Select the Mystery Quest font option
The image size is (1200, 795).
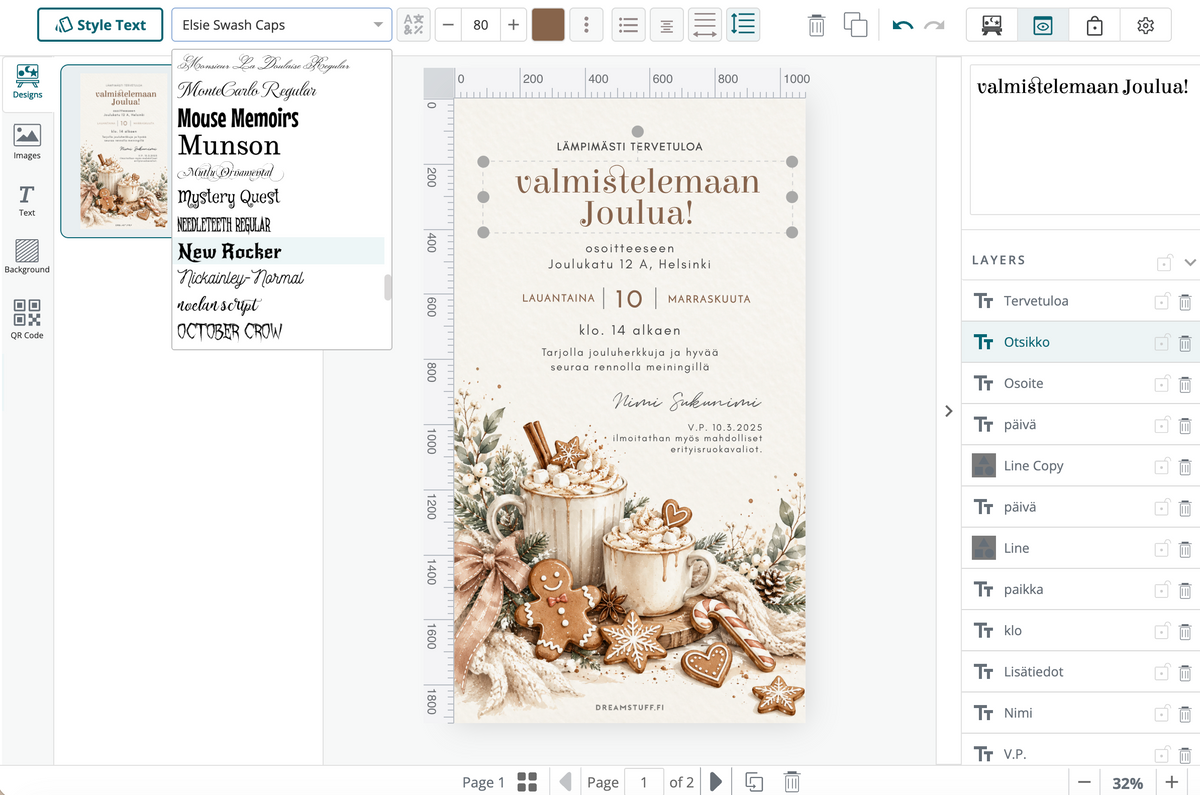pos(229,197)
